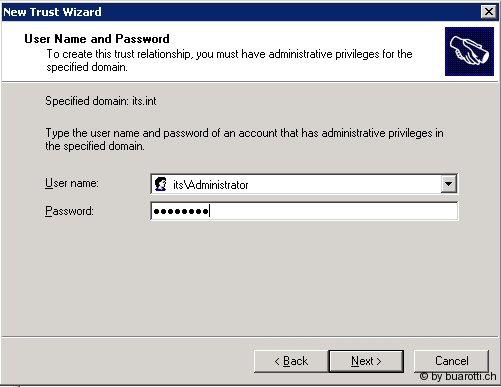The width and height of the screenshot is (501, 387).
Task: Expand the User name dropdown arrow
Action: pos(449,184)
